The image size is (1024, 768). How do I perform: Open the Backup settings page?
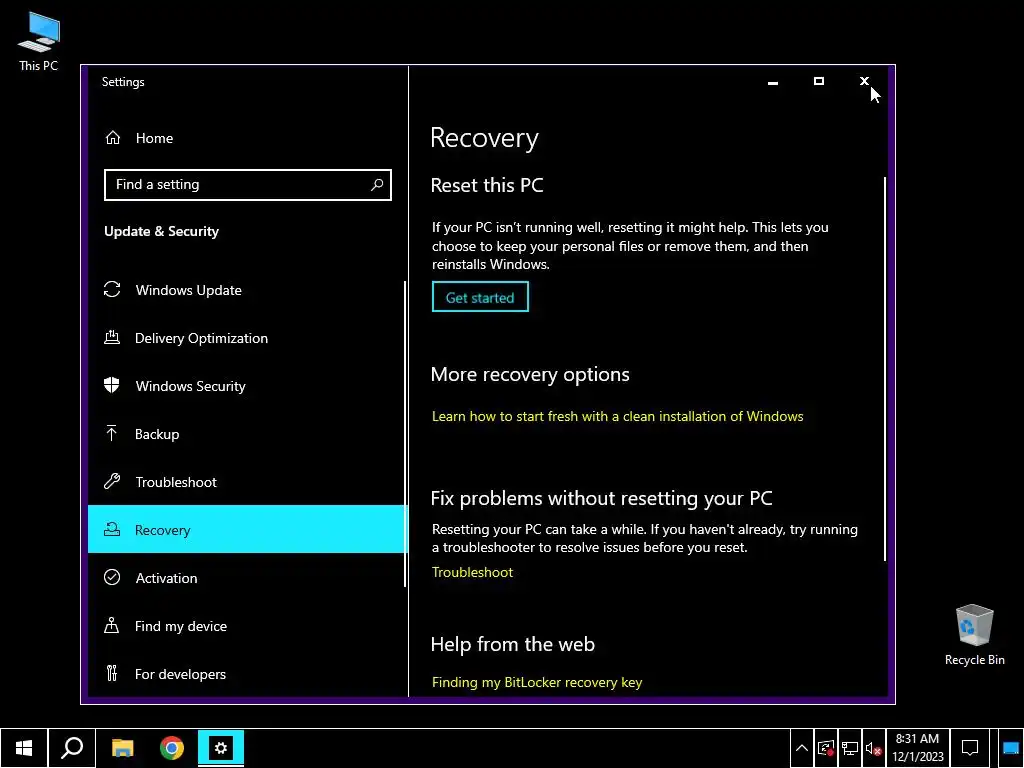[247, 434]
